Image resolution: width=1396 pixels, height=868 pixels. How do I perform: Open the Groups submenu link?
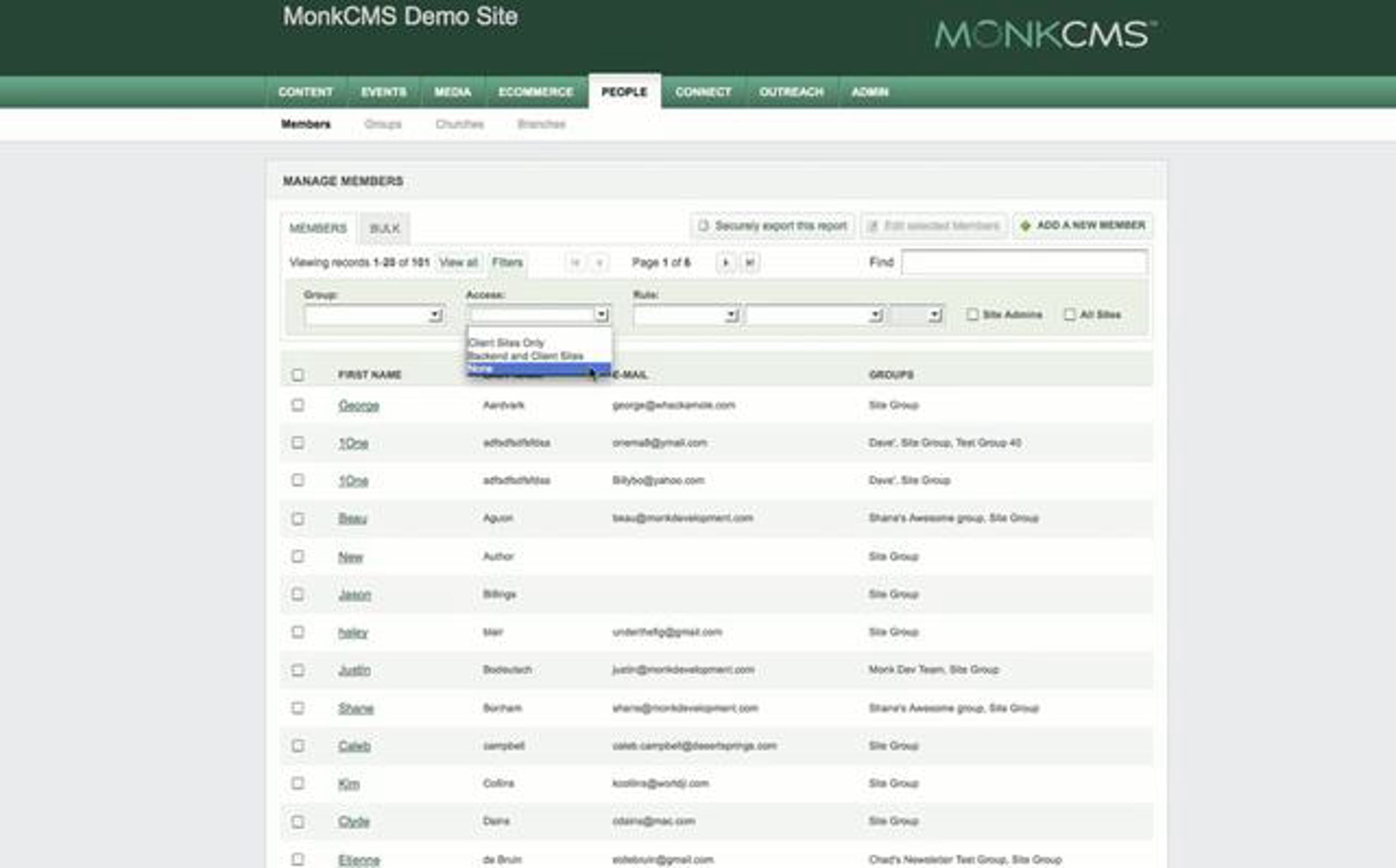383,124
